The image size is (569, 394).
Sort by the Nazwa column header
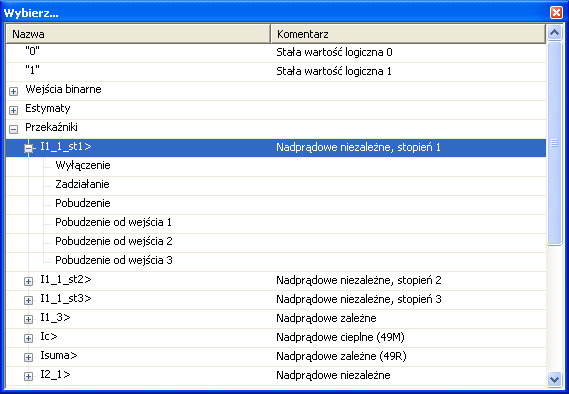(138, 34)
